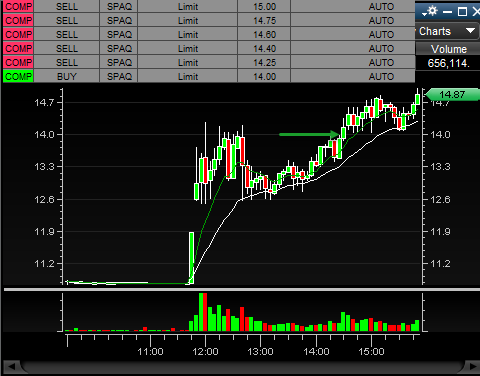Click the horizontal scrollbar right arrow
Screen dimensions: 480x376
click(x=472, y=366)
